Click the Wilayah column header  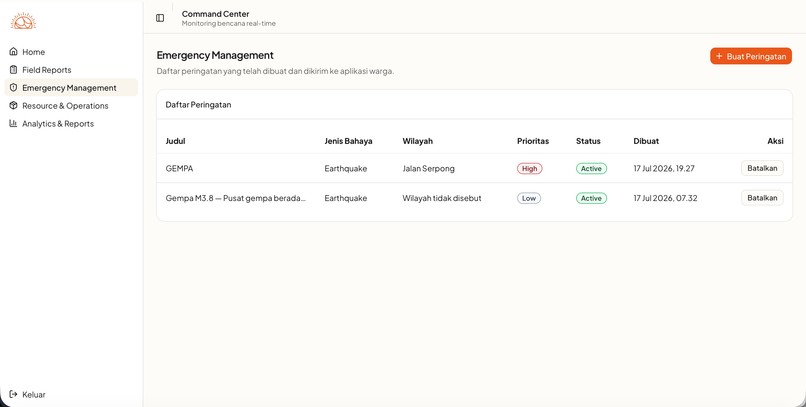coord(417,141)
